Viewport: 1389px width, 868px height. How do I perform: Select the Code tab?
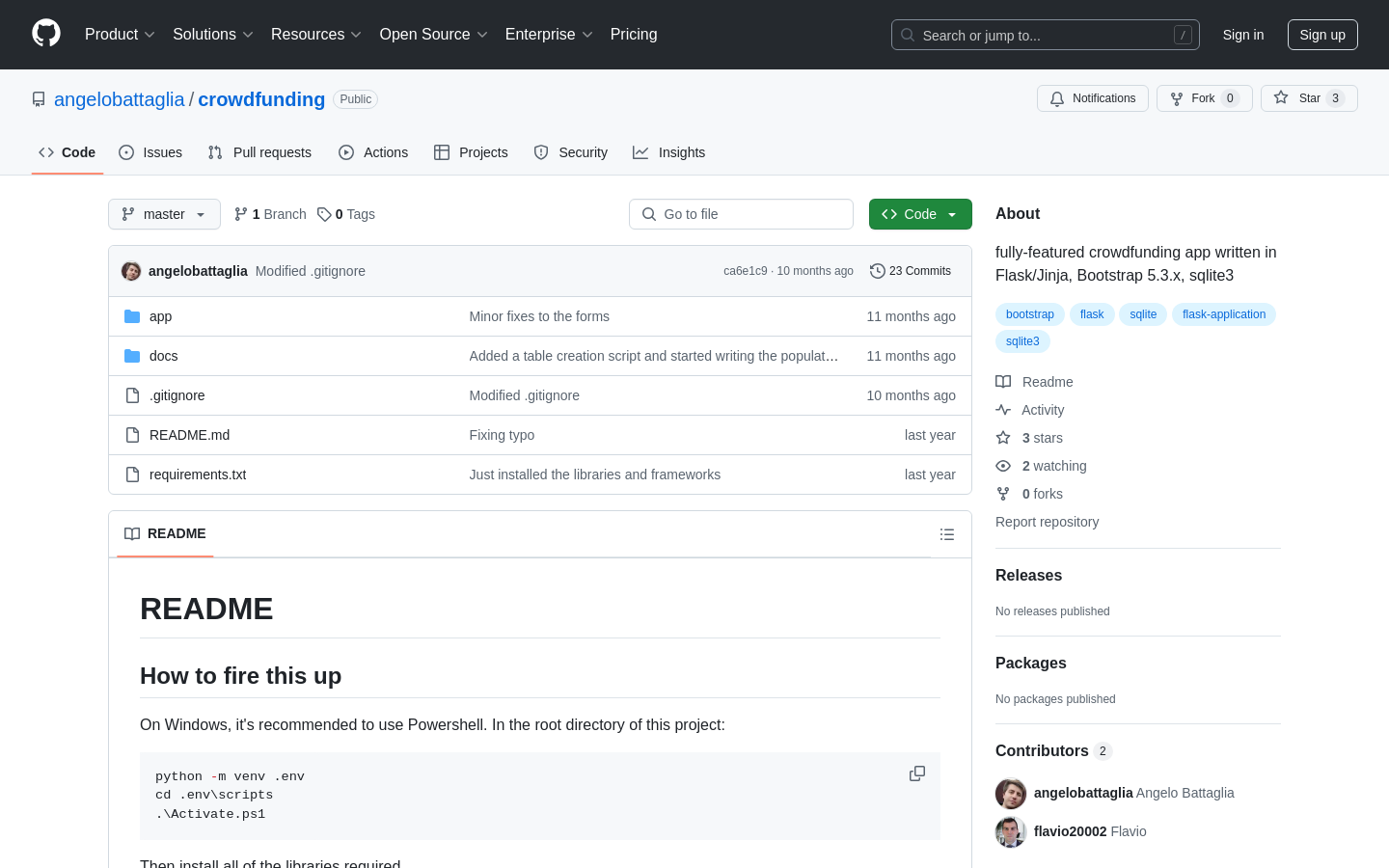pyautogui.click(x=68, y=152)
